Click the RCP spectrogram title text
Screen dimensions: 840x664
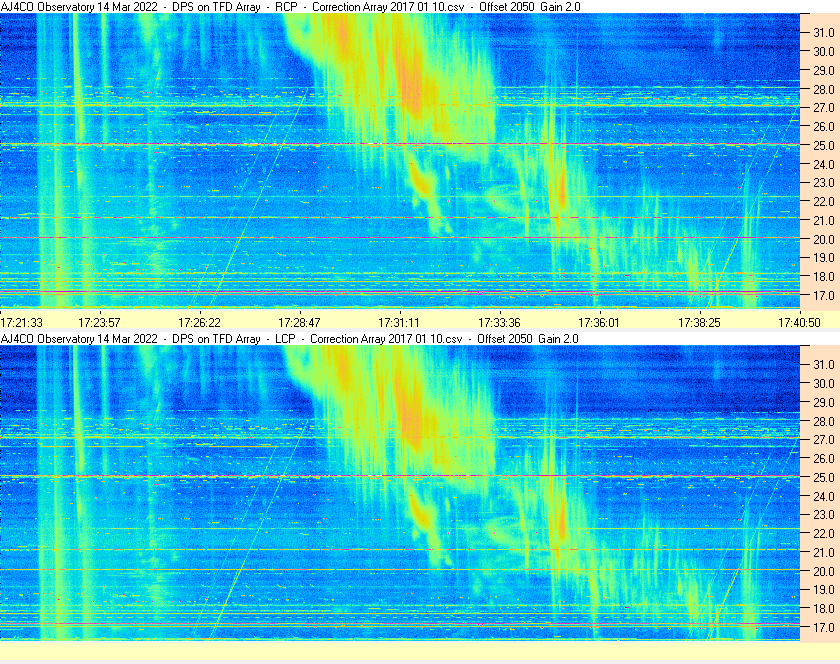[290, 7]
